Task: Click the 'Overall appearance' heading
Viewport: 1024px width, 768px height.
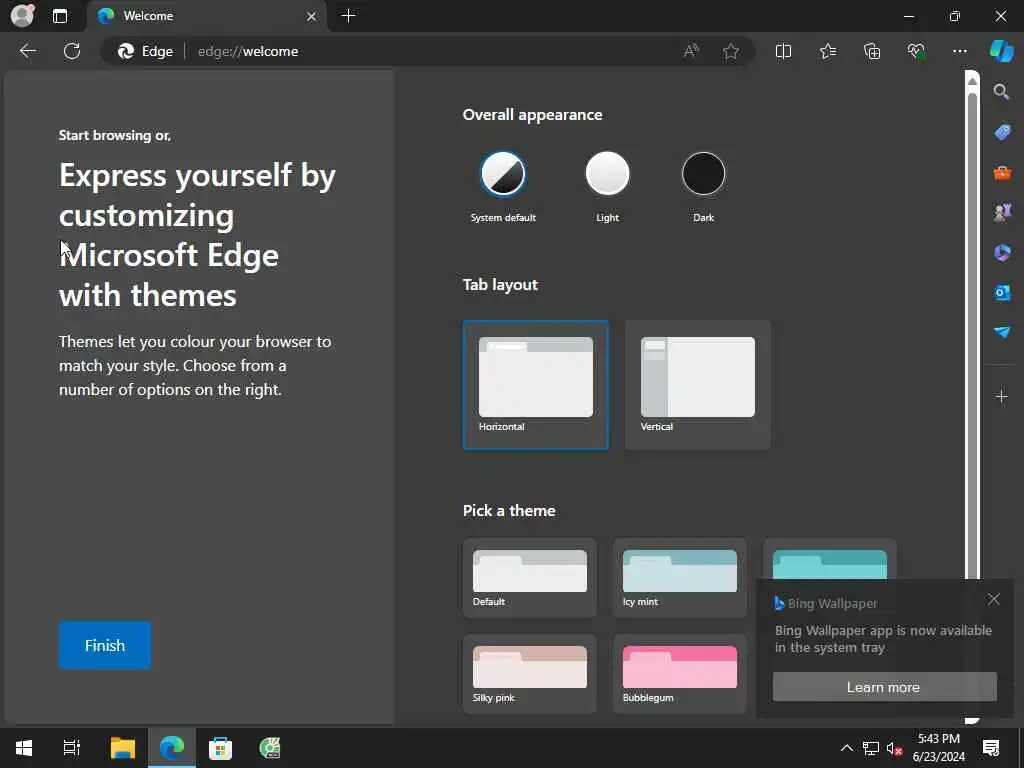Action: pyautogui.click(x=532, y=115)
